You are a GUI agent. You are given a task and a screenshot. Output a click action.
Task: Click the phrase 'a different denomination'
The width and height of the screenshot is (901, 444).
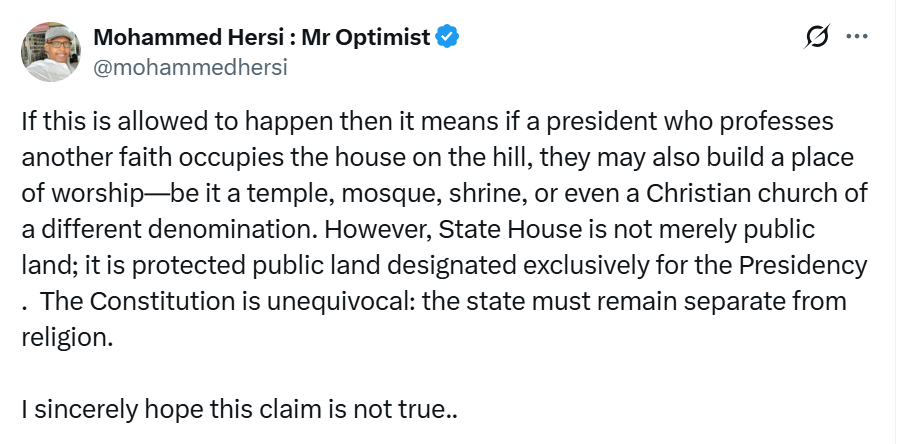point(170,229)
